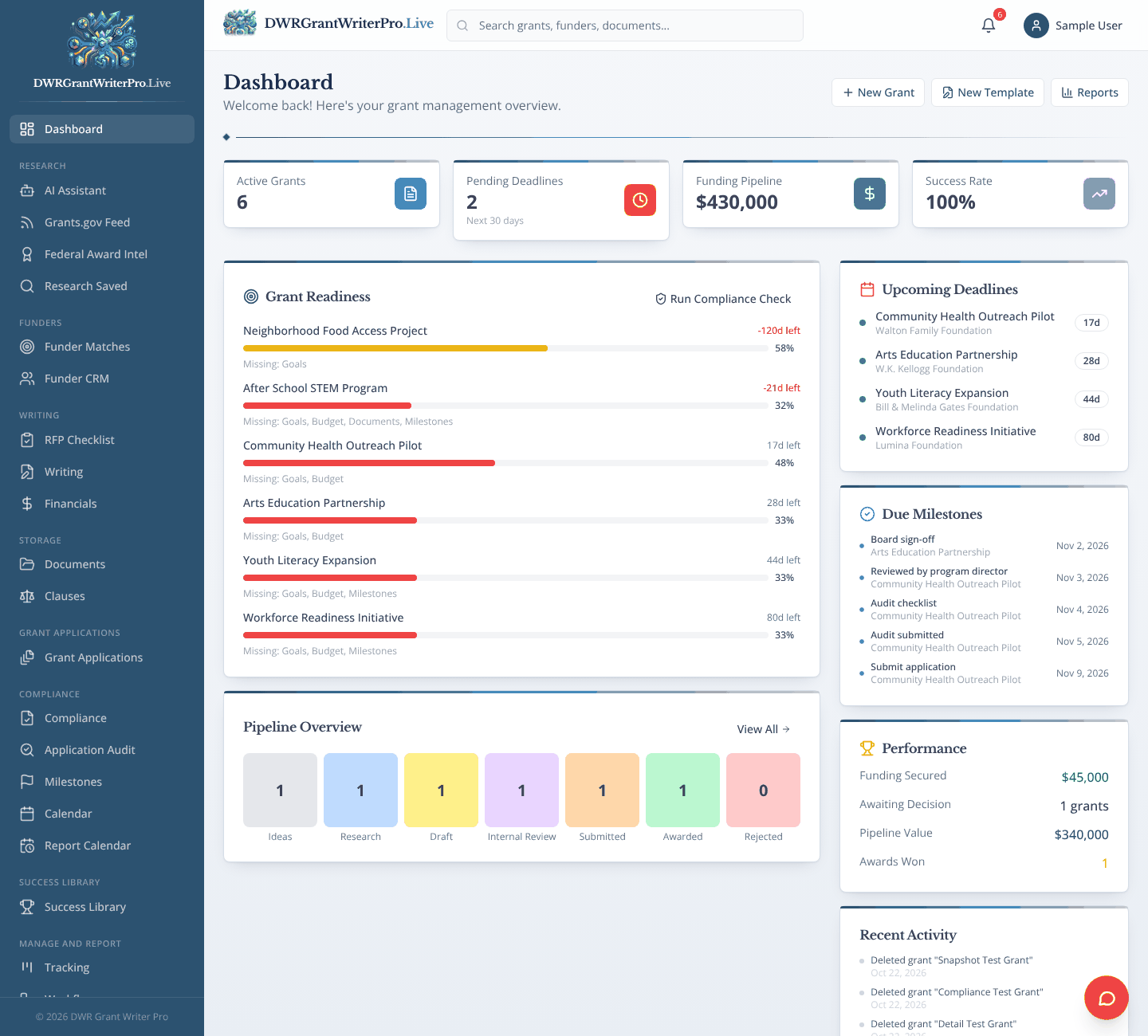Open Research Saved in the sidebar
Image resolution: width=1148 pixels, height=1036 pixels.
click(x=102, y=286)
